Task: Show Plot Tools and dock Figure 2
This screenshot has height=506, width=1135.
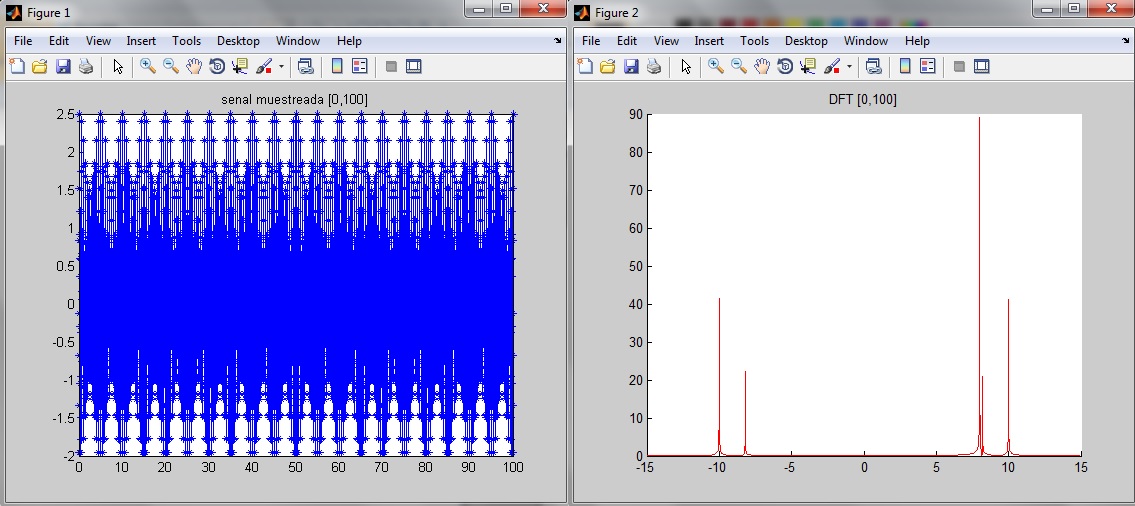Action: pos(982,67)
